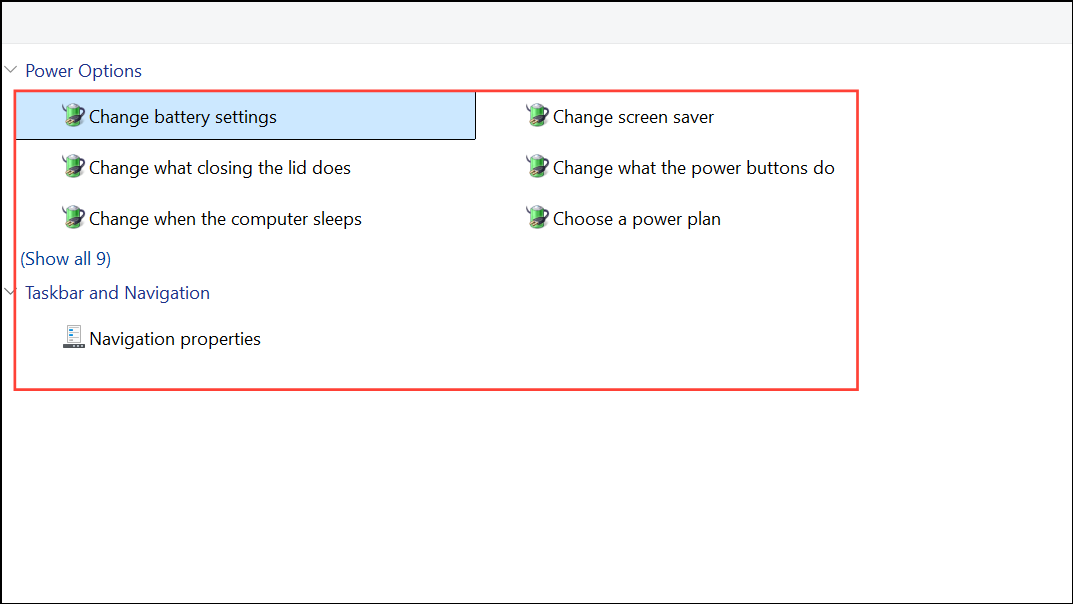Image resolution: width=1073 pixels, height=604 pixels.
Task: Collapse the Taskbar and Navigation chevron
Action: (11, 293)
